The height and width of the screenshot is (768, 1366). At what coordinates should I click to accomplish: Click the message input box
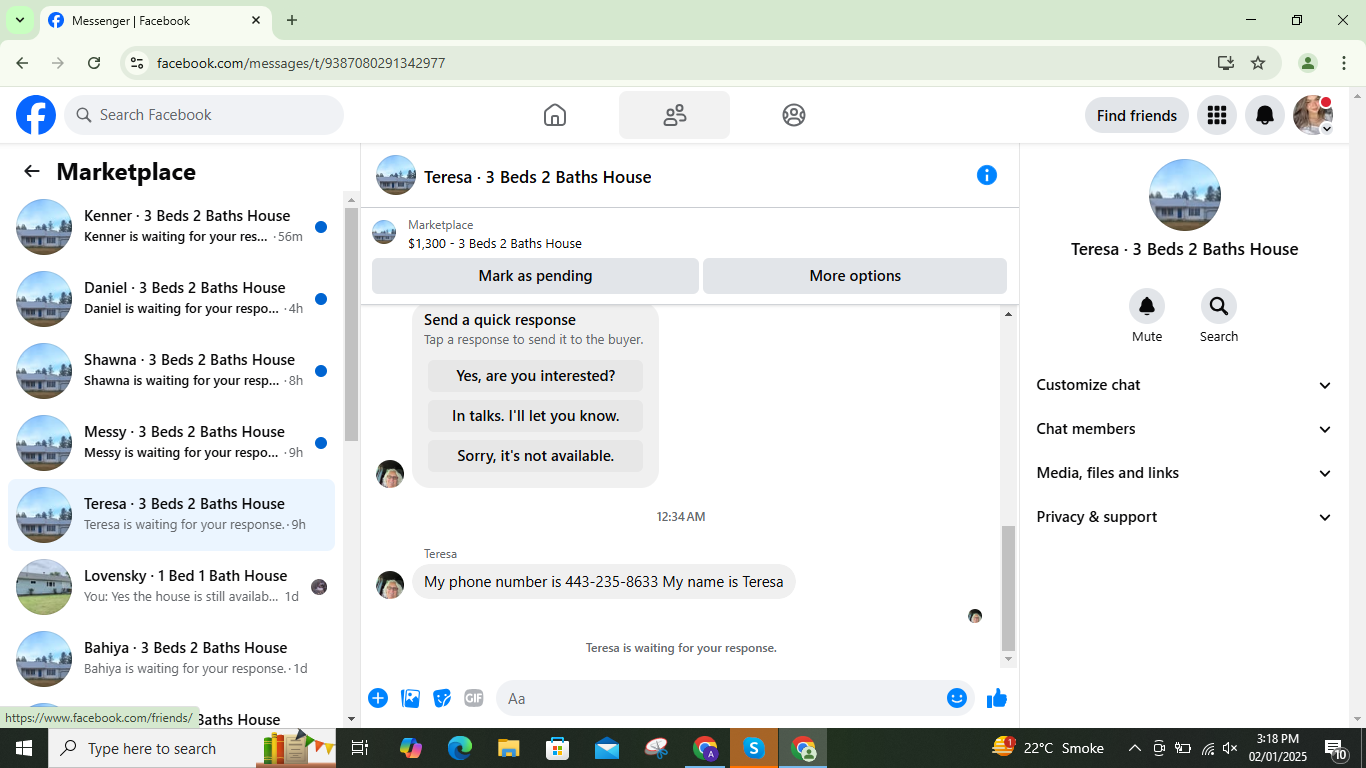pos(735,698)
